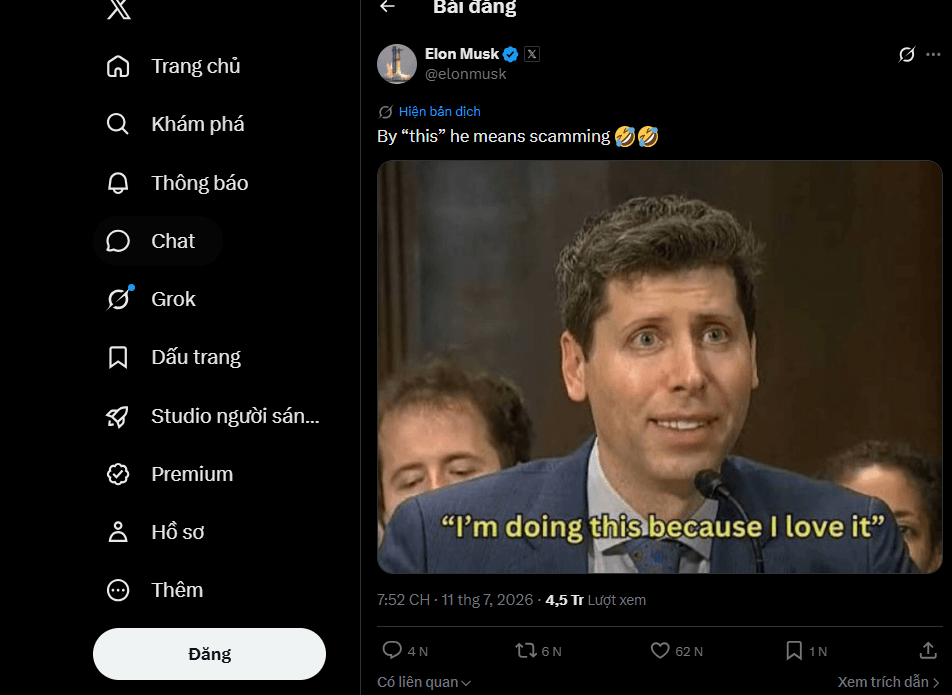Bookmark the post with bookmark icon
The image size is (952, 695).
tap(794, 651)
